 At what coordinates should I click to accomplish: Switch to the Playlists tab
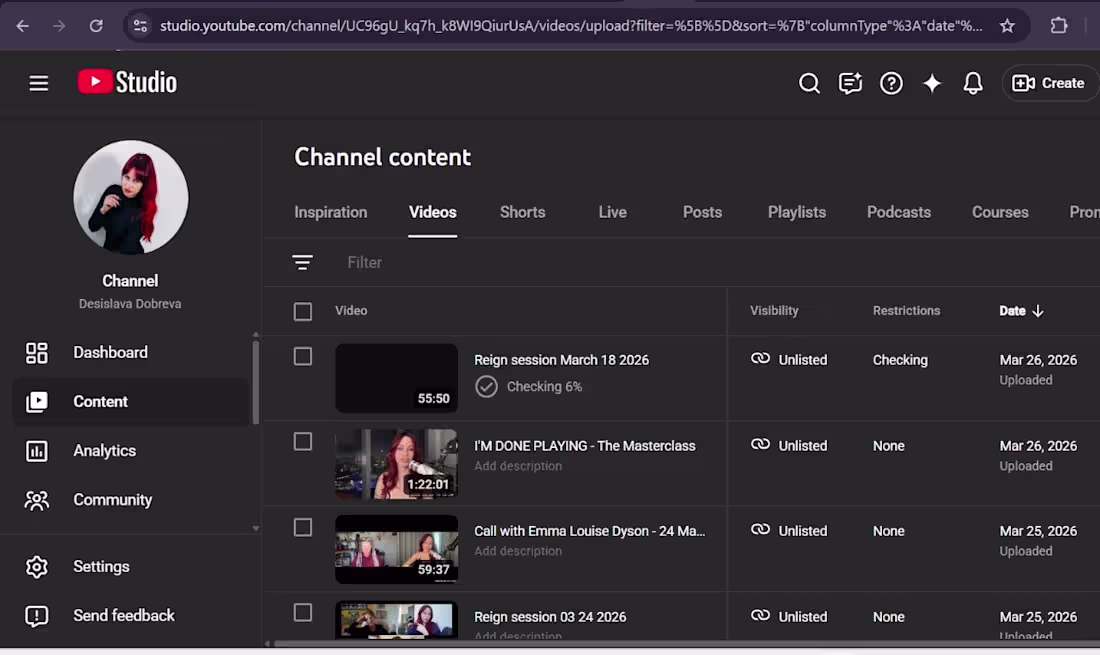click(796, 212)
